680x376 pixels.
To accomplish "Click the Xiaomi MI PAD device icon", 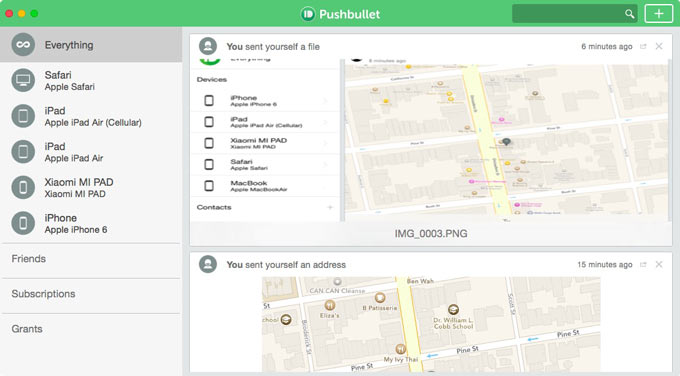I will click(23, 187).
